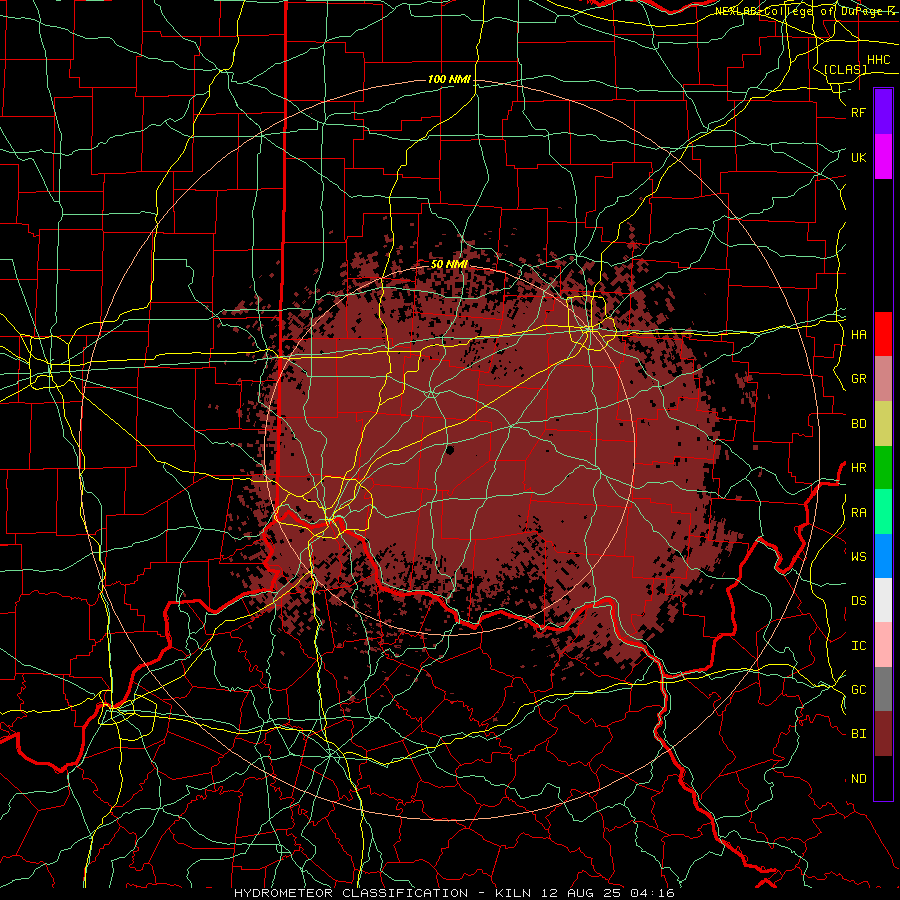Screen dimensions: 900x900
Task: Click the "50 NMI" range ring label
Action: [x=449, y=264]
